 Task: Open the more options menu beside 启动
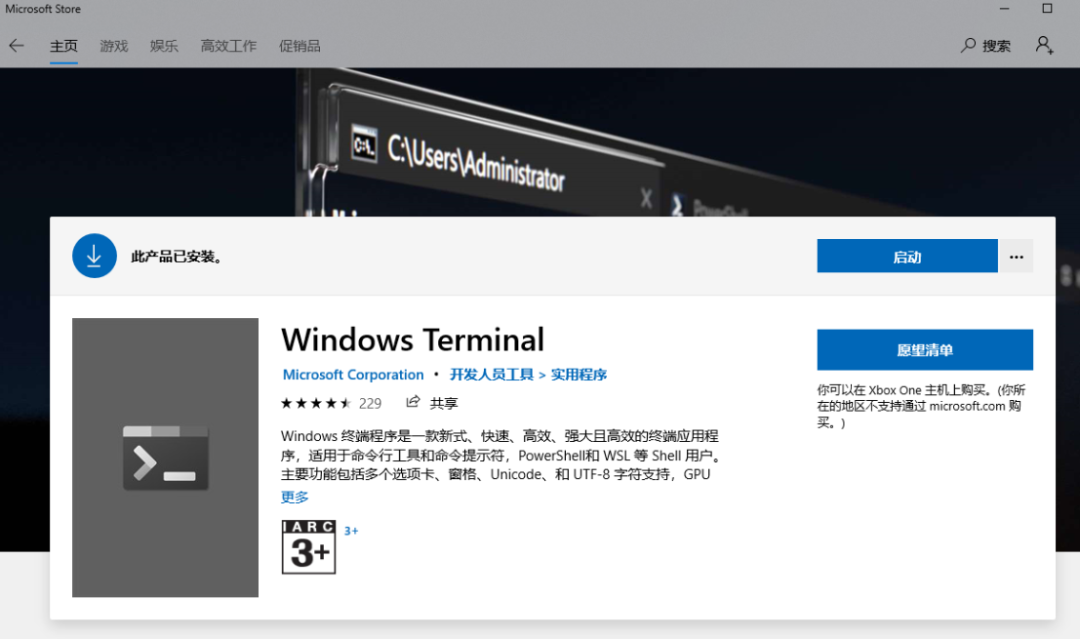pos(1016,256)
